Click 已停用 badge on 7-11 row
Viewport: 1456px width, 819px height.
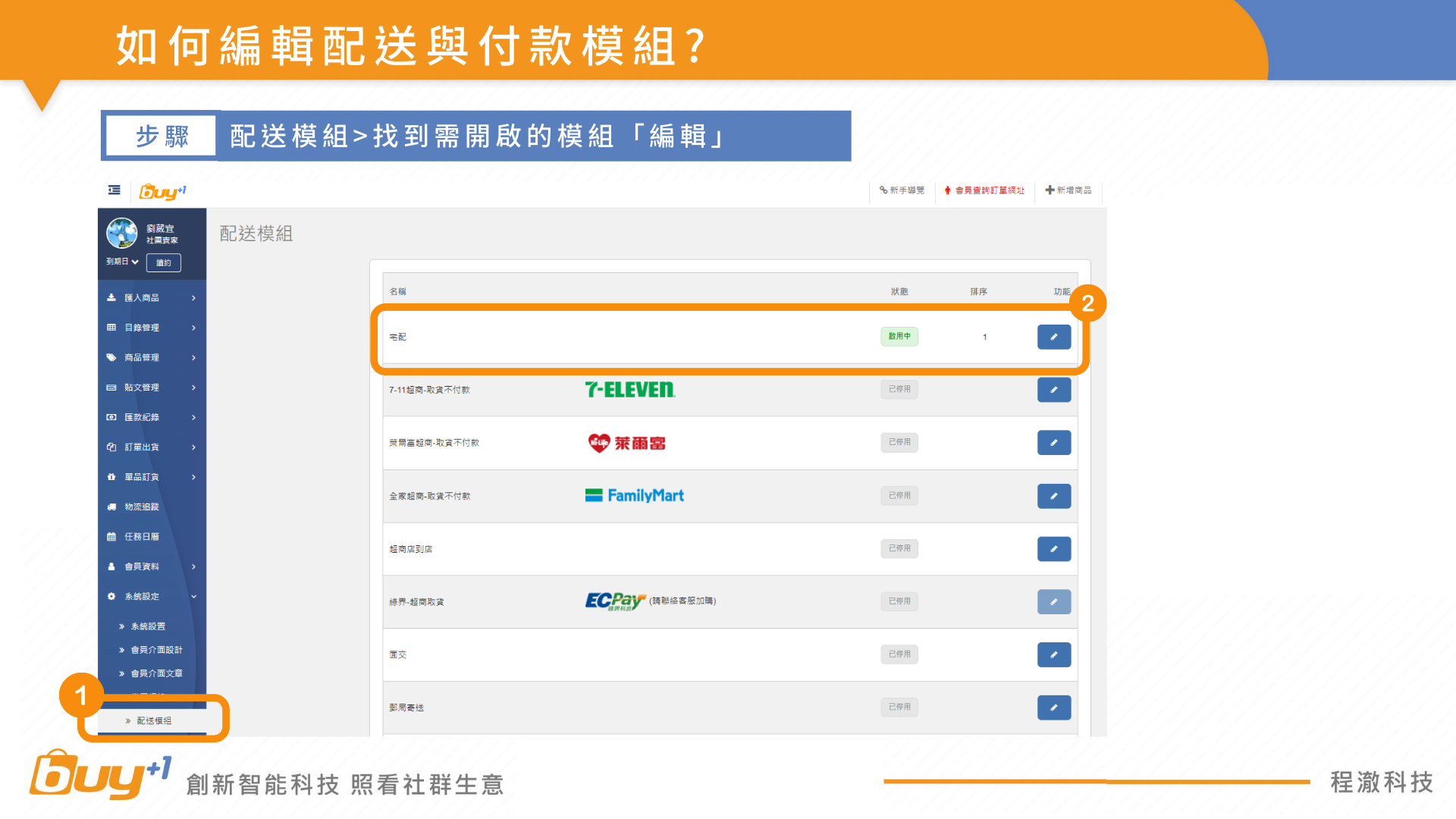(899, 389)
